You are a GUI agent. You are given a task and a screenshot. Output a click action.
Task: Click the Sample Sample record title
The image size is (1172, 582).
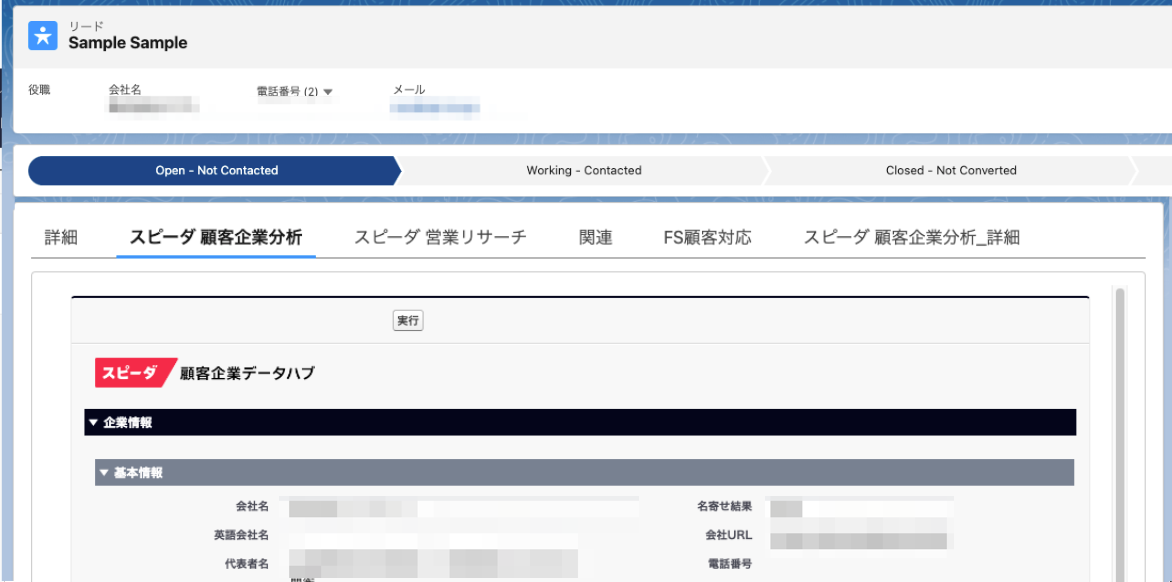tap(128, 43)
